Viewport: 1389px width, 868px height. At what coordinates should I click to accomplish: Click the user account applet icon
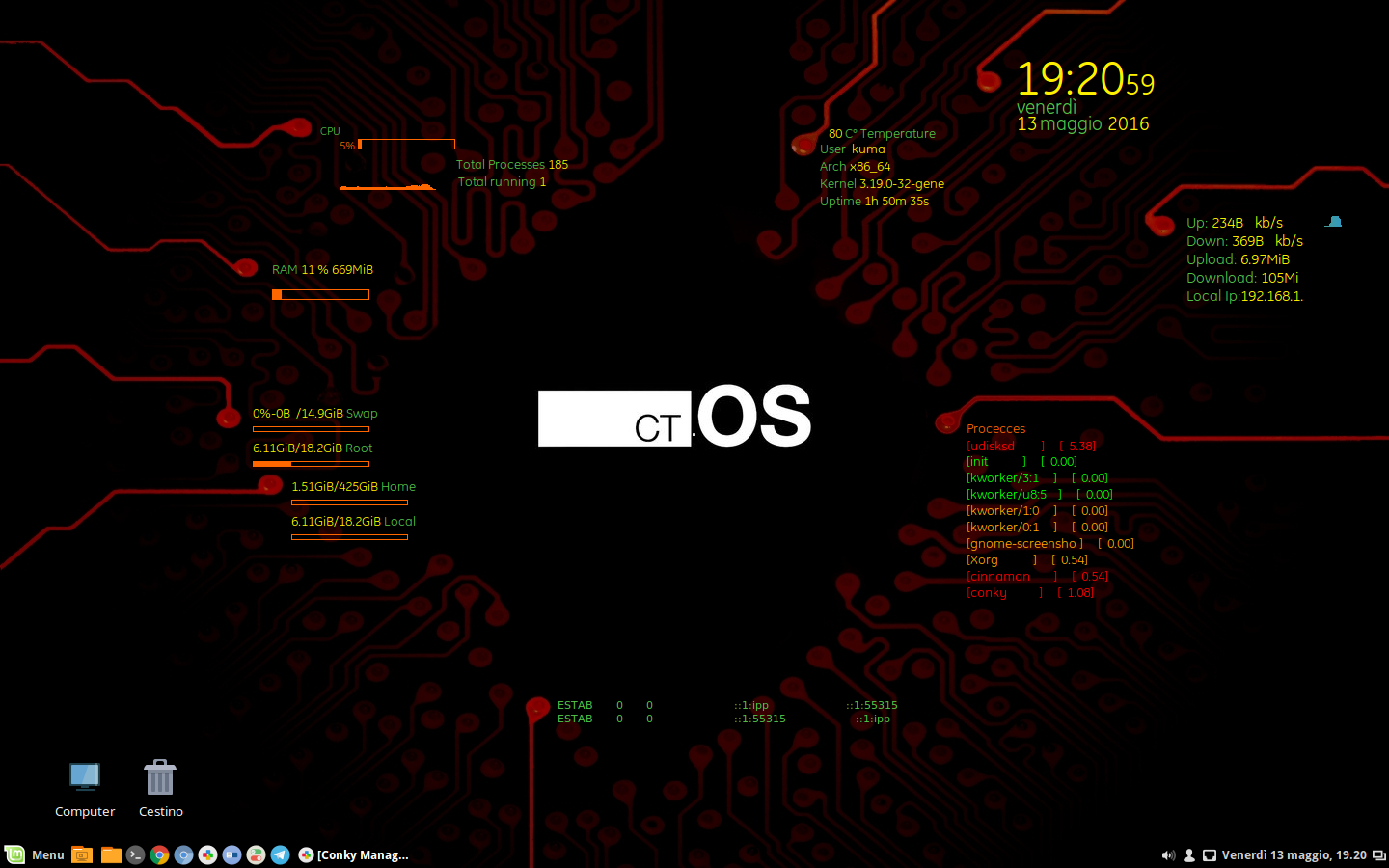point(1188,854)
